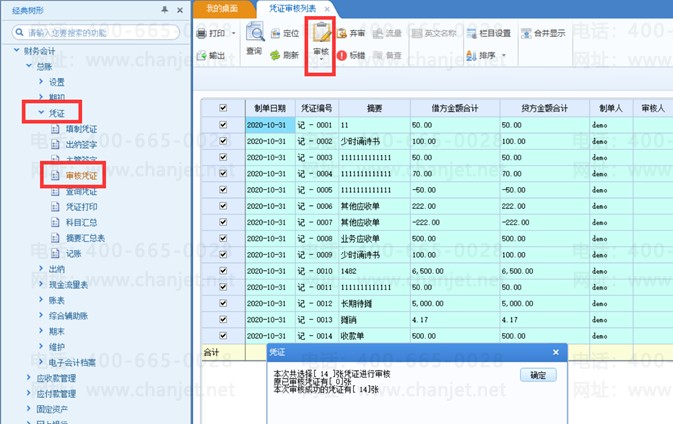This screenshot has width=673, height=424.
Task: Uncheck the checkbox for voucher 记-0006
Action: (x=223, y=206)
